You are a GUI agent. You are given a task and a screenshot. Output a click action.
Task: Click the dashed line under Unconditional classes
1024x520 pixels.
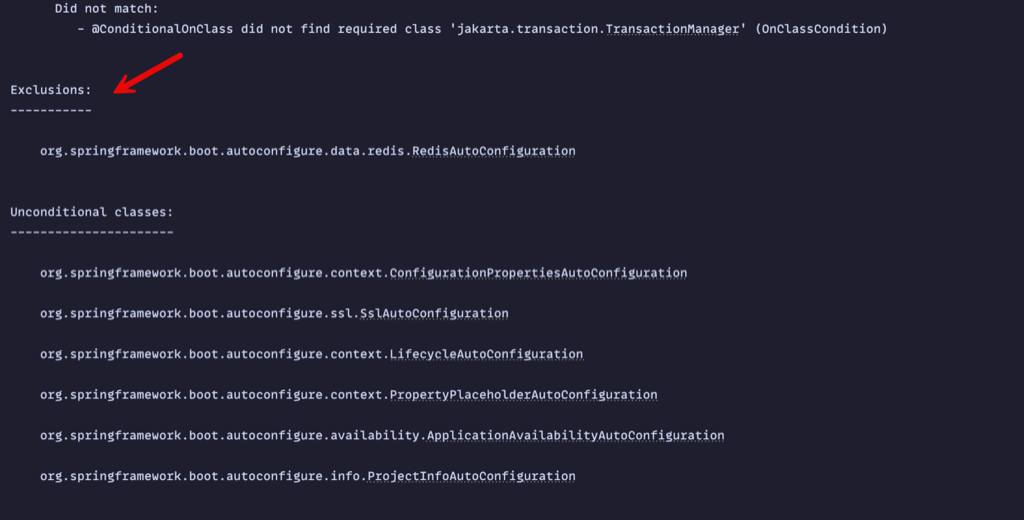tap(91, 232)
